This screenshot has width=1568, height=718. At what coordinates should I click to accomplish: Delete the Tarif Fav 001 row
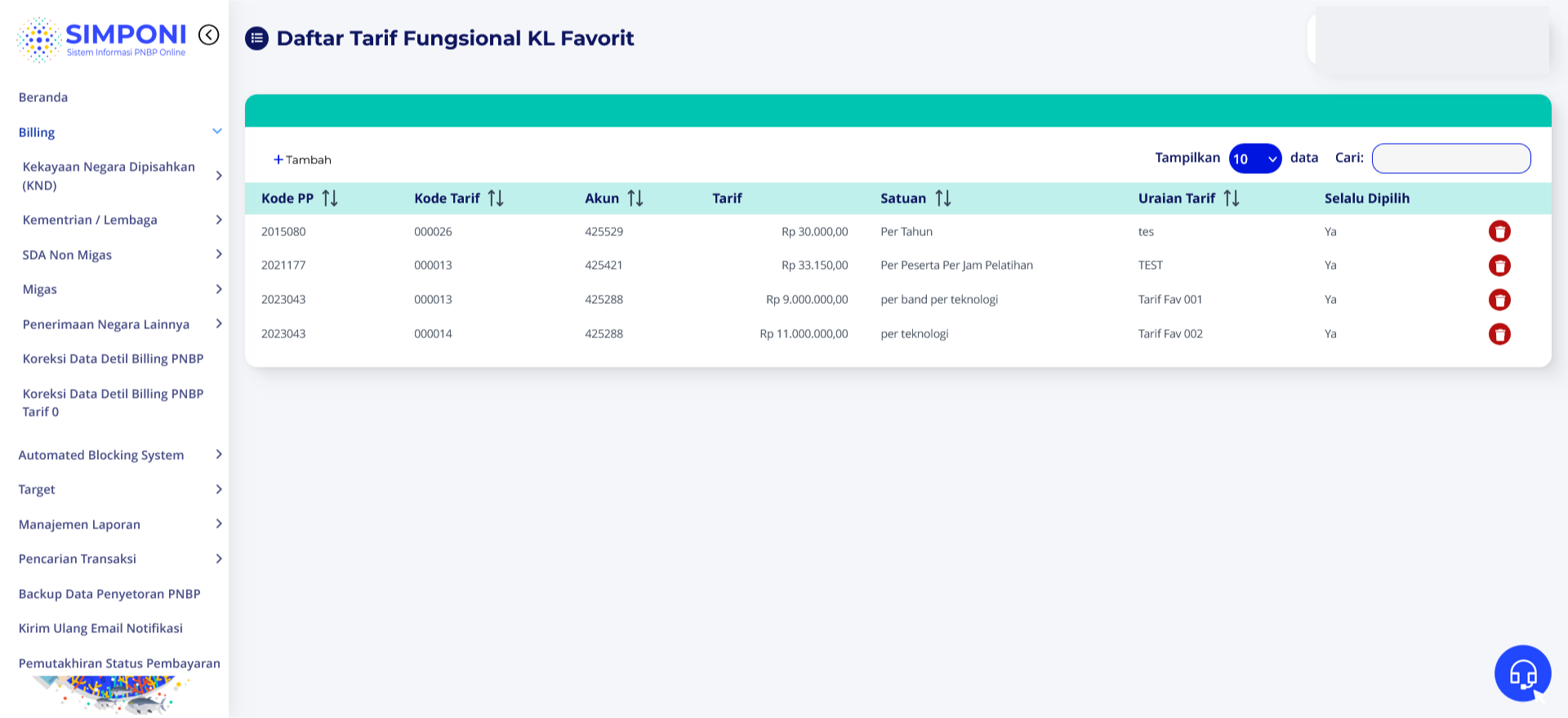pyautogui.click(x=1499, y=300)
